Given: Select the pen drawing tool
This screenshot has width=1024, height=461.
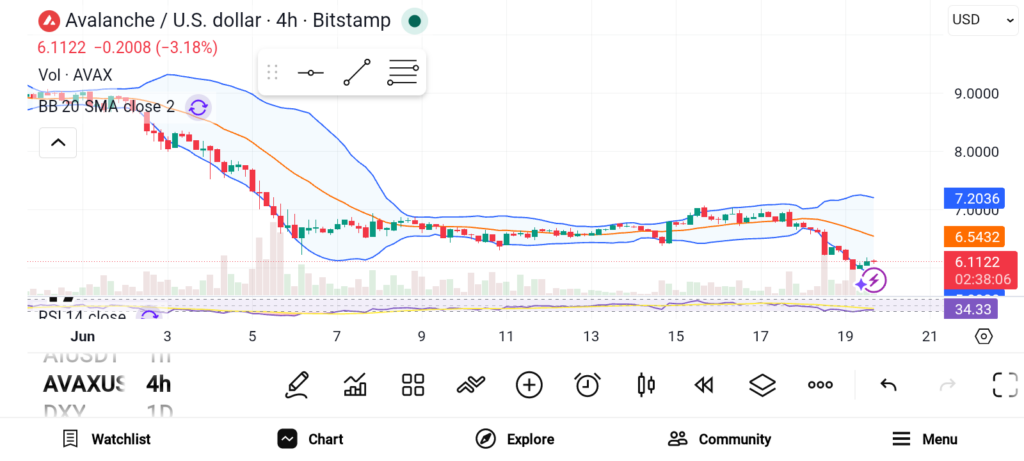Looking at the screenshot, I should coord(296,385).
